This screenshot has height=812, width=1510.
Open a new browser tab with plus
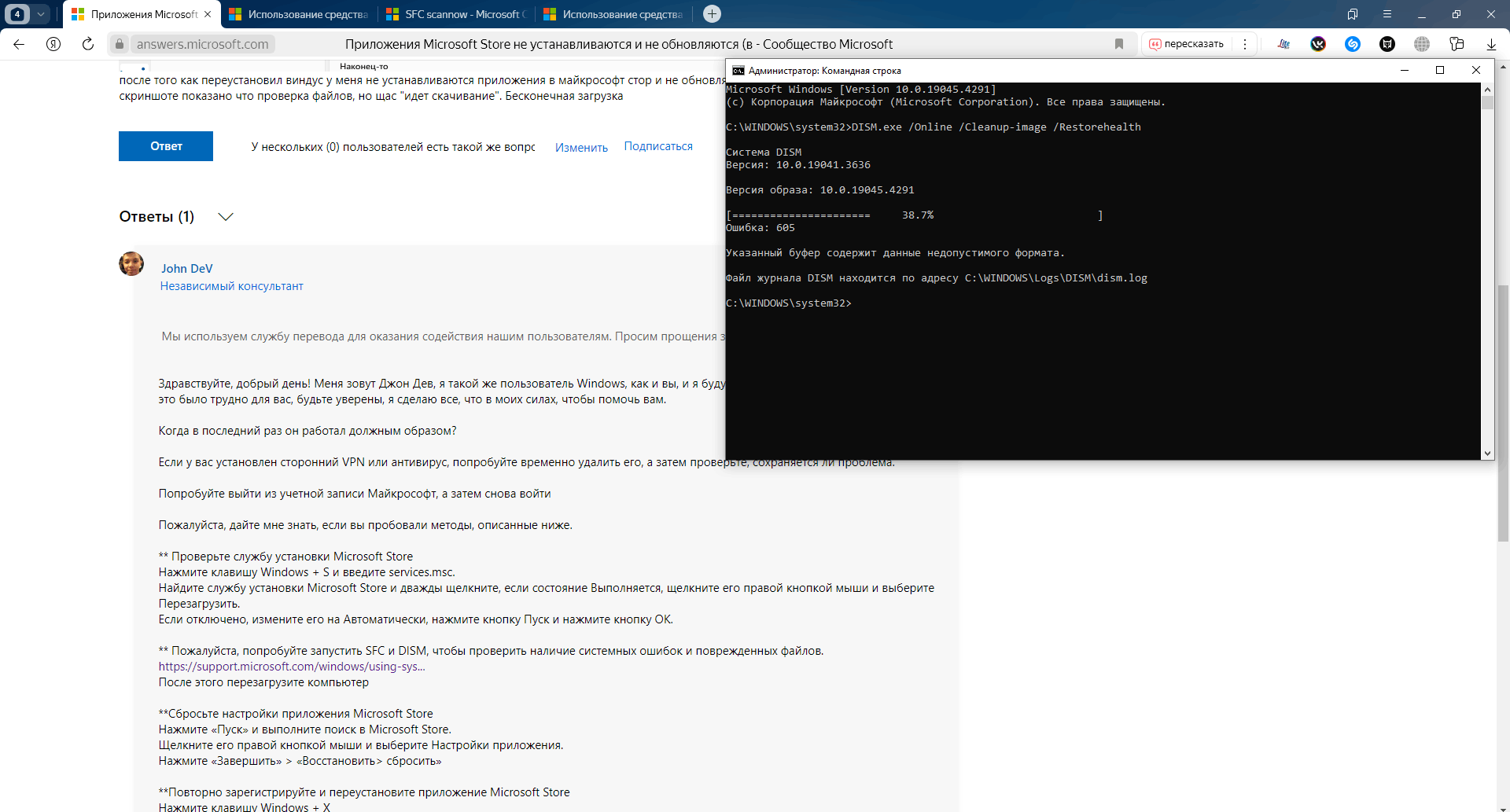pyautogui.click(x=712, y=14)
